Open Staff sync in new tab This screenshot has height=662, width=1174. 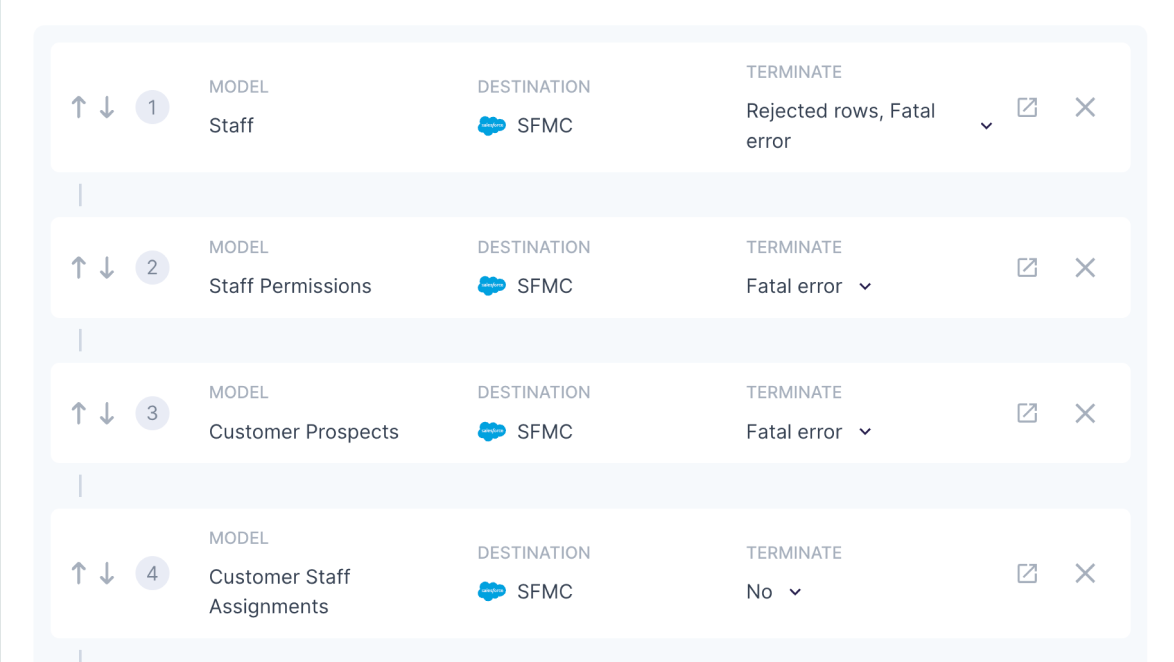pos(1027,107)
